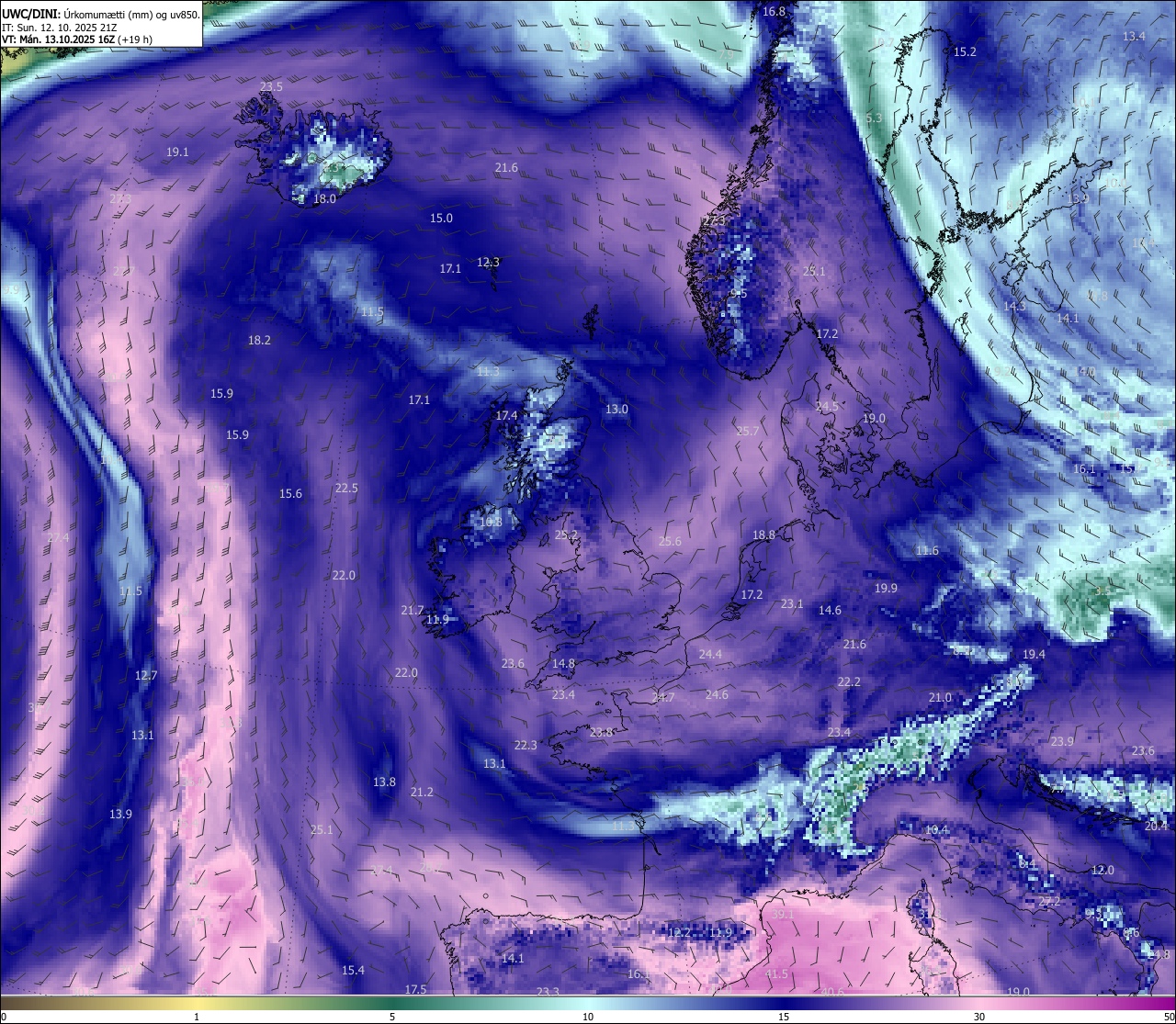Click the 24.4 value over Belgium
Screen dimensions: 1176x1024
tap(710, 655)
